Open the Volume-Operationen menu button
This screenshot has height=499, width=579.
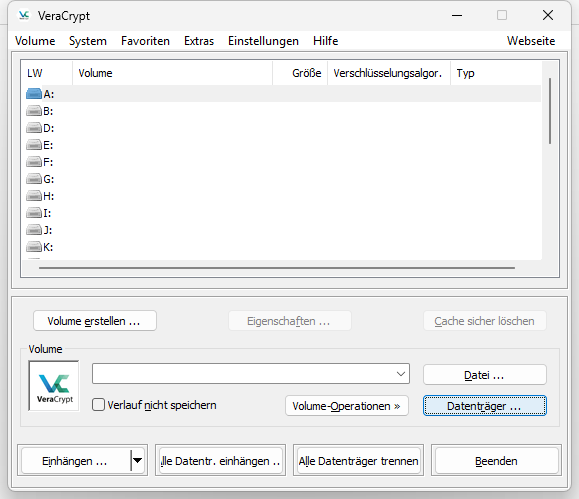tap(347, 406)
